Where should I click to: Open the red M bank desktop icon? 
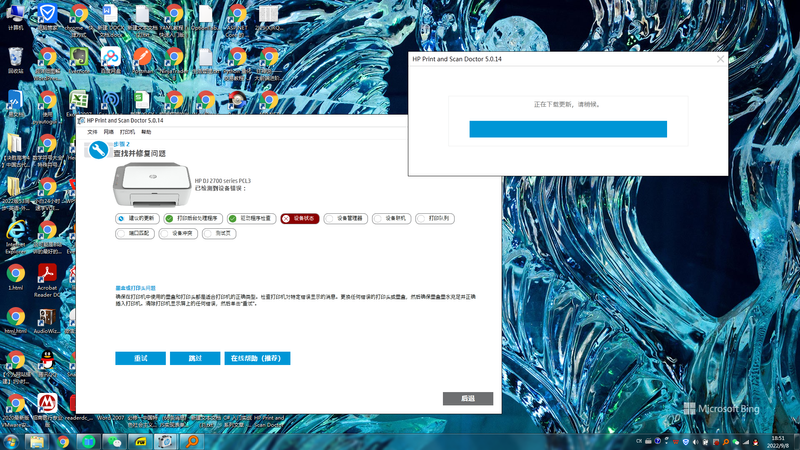click(x=47, y=410)
